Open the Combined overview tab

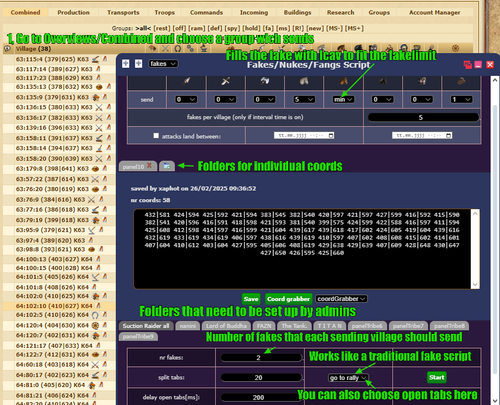coord(25,12)
